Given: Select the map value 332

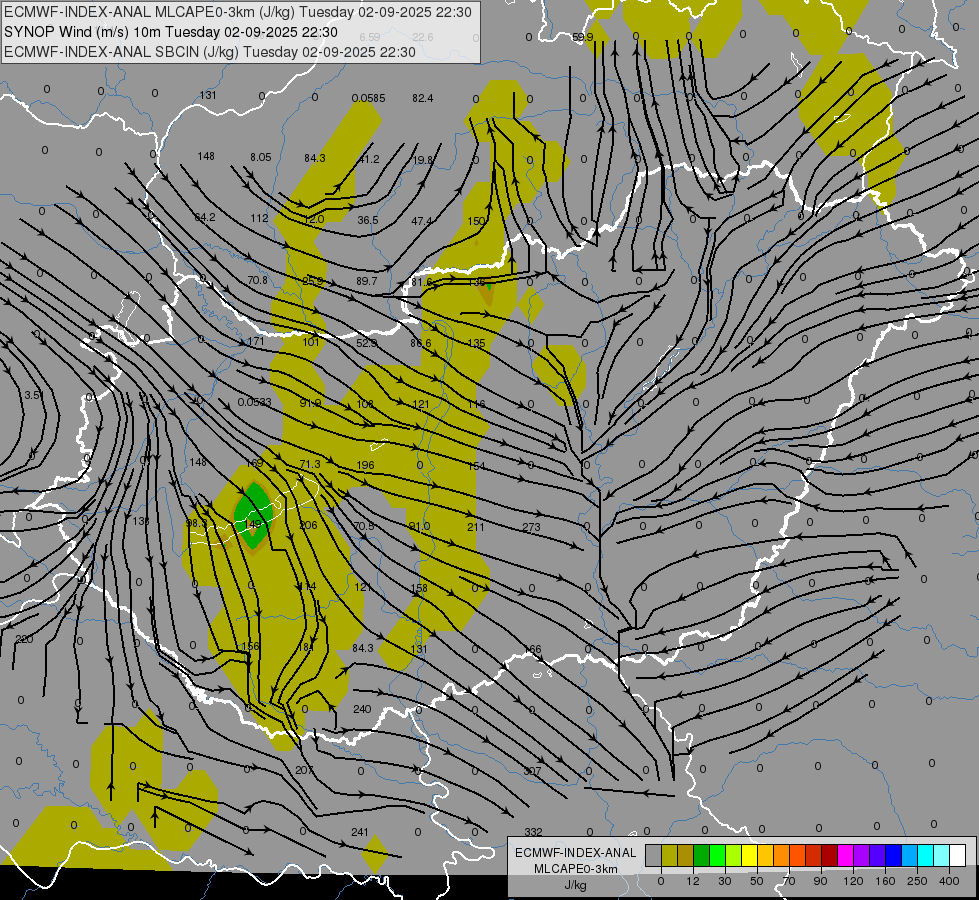Looking at the screenshot, I should point(533,832).
